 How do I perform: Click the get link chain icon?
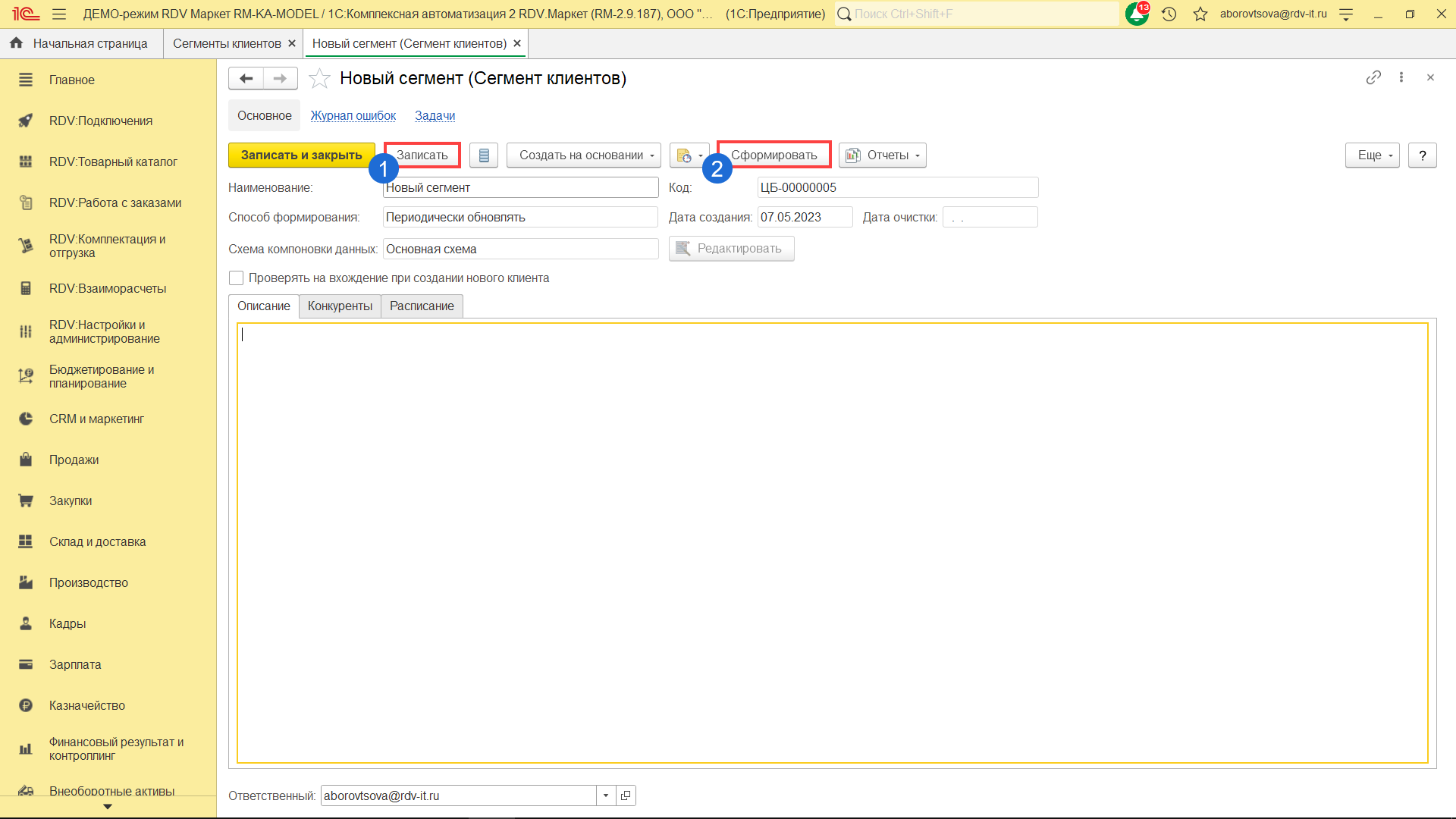[1373, 77]
